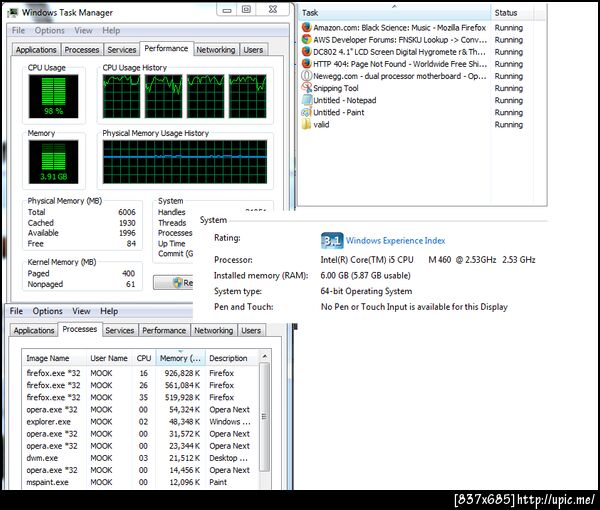Click the Chrome icon beside AWS Developer Forums task
Viewport: 600px width, 510px height.
pyautogui.click(x=307, y=39)
